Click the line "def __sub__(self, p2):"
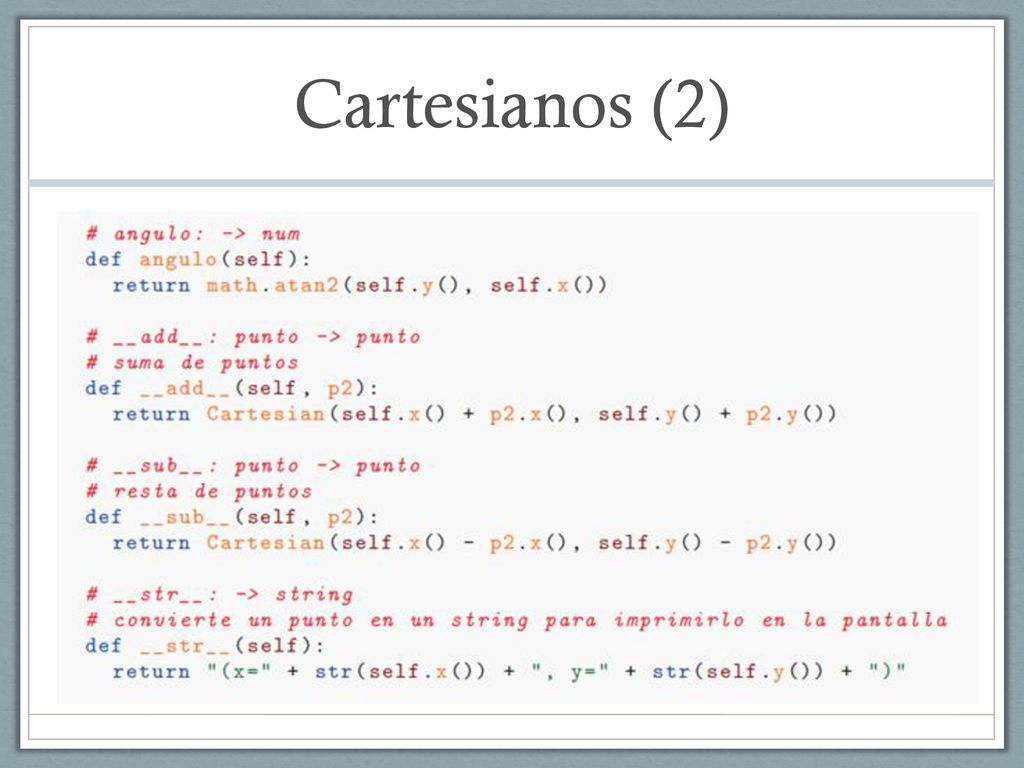The width and height of the screenshot is (1024, 768). point(232,517)
